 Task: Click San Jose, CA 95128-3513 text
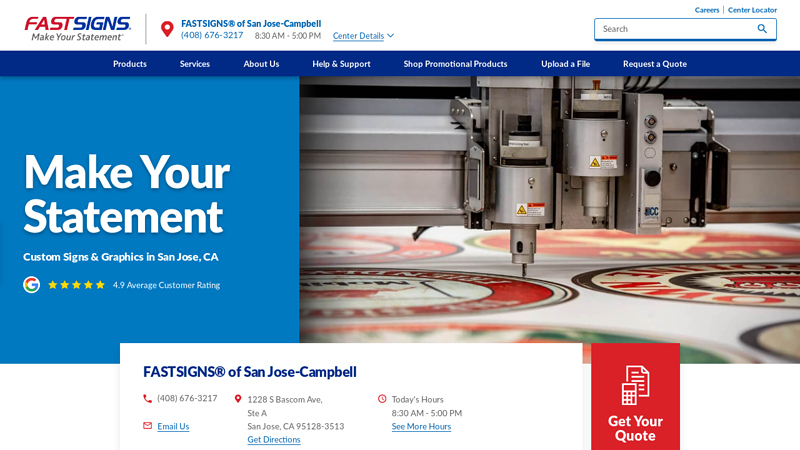click(x=295, y=426)
